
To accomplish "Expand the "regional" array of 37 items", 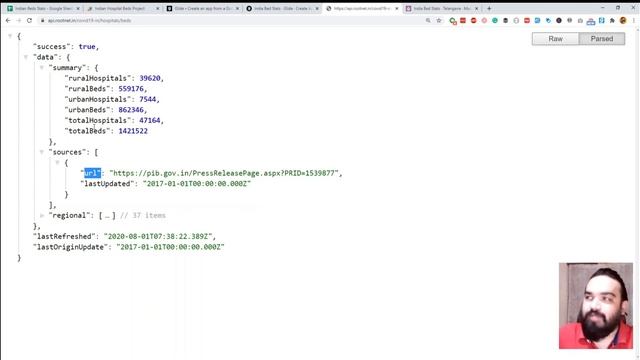I will pyautogui.click(x=42, y=215).
